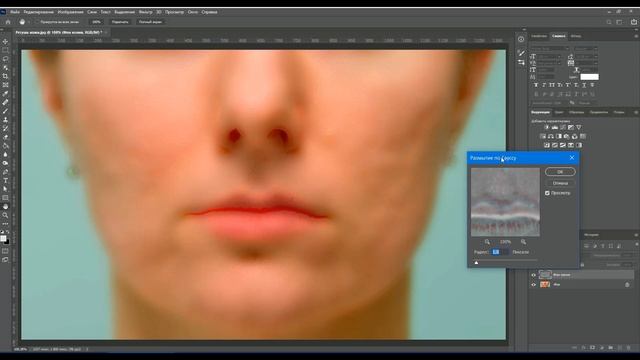Screen dimensions: 640x360
Task: Open the leading dropdown
Action: pyautogui.click(x=587, y=57)
